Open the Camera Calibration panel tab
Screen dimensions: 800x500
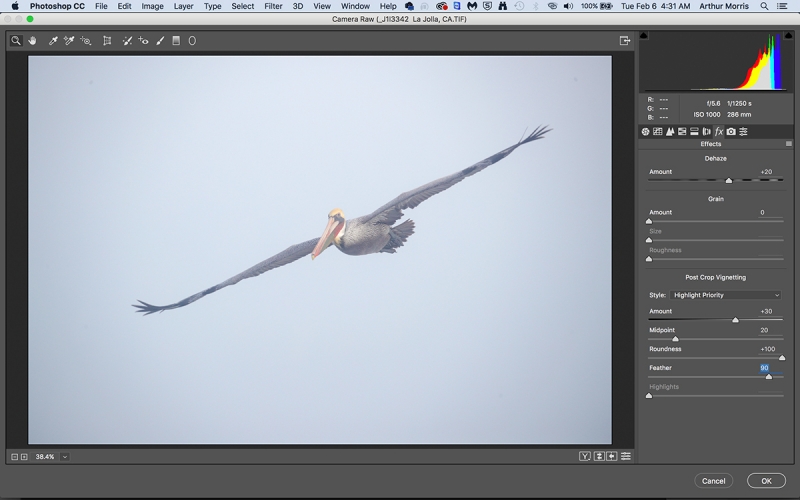click(731, 132)
